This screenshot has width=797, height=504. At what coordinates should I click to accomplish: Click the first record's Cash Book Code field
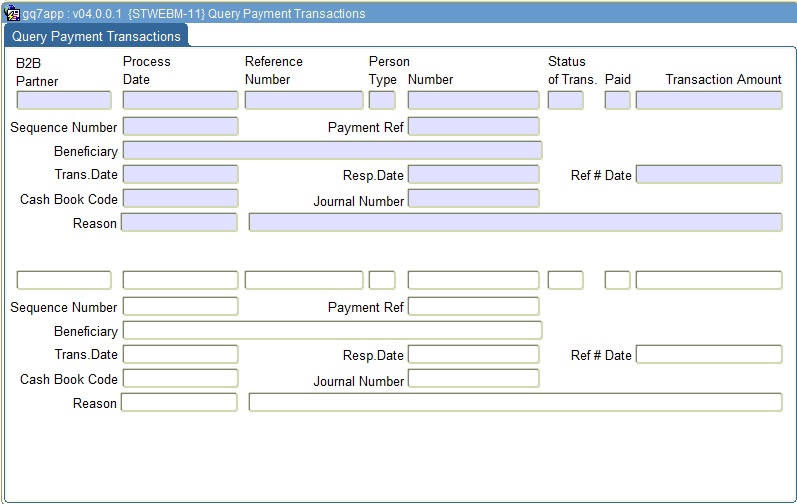[180, 198]
